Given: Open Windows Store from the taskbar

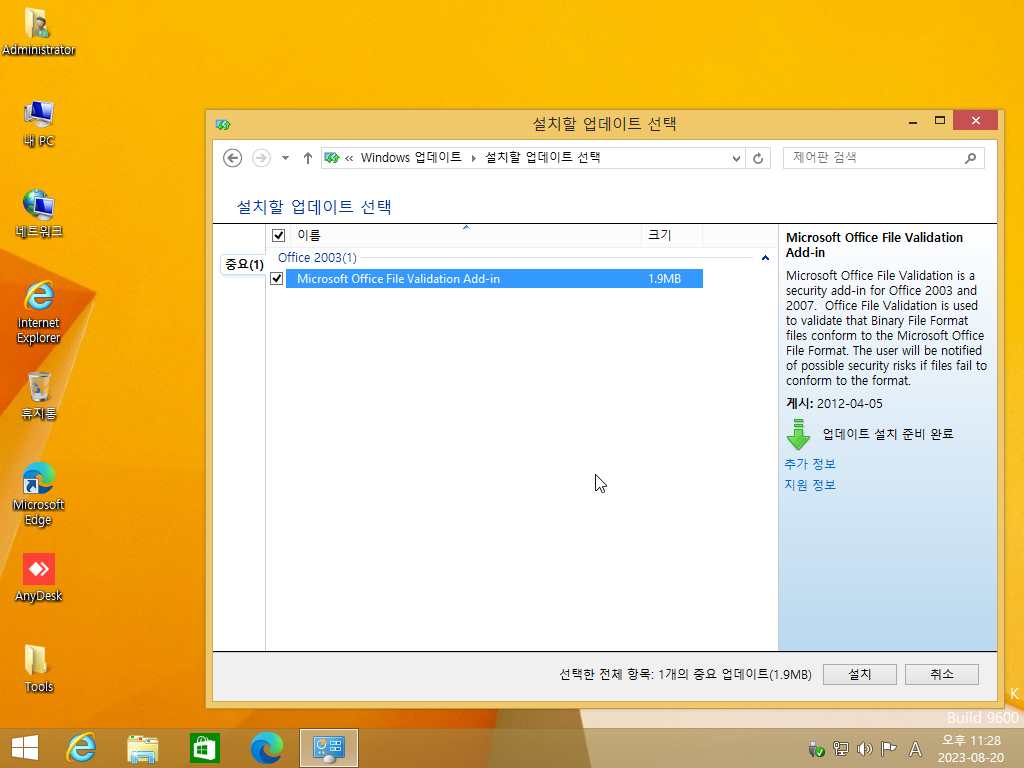Looking at the screenshot, I should [x=204, y=748].
